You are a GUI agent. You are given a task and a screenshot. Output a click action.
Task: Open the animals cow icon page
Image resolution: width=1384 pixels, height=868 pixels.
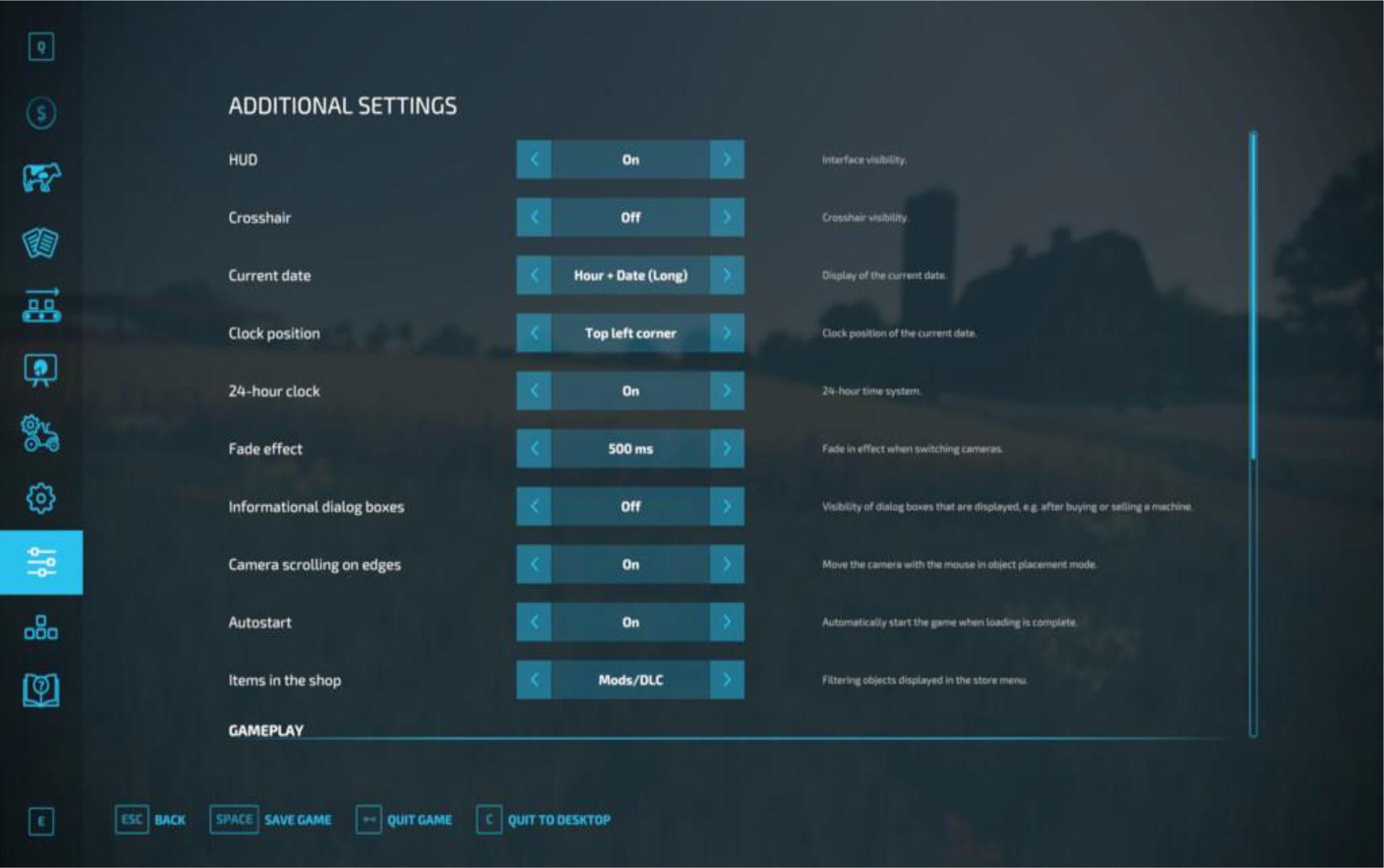[x=41, y=178]
